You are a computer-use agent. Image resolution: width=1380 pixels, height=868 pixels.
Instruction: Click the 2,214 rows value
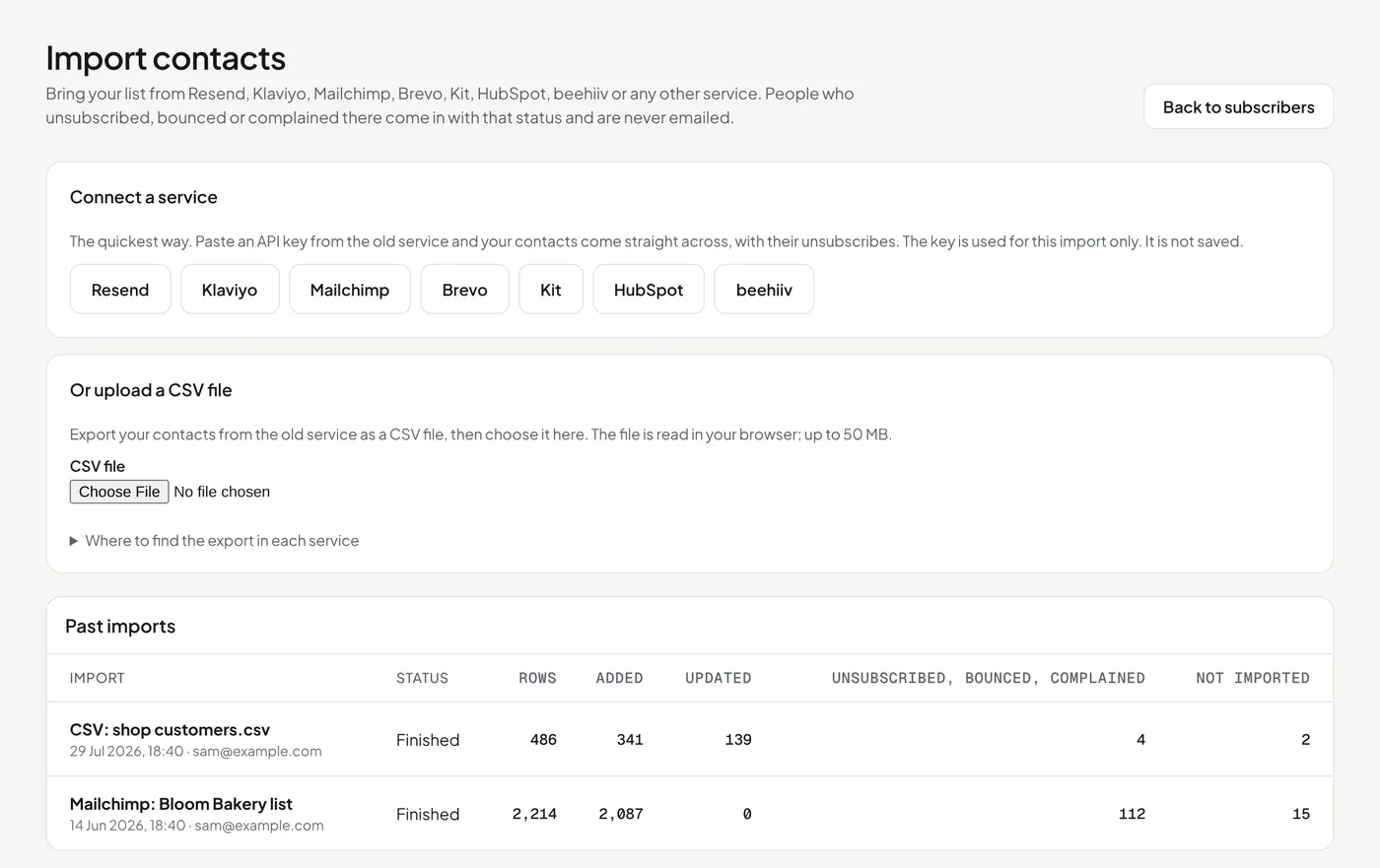(534, 814)
